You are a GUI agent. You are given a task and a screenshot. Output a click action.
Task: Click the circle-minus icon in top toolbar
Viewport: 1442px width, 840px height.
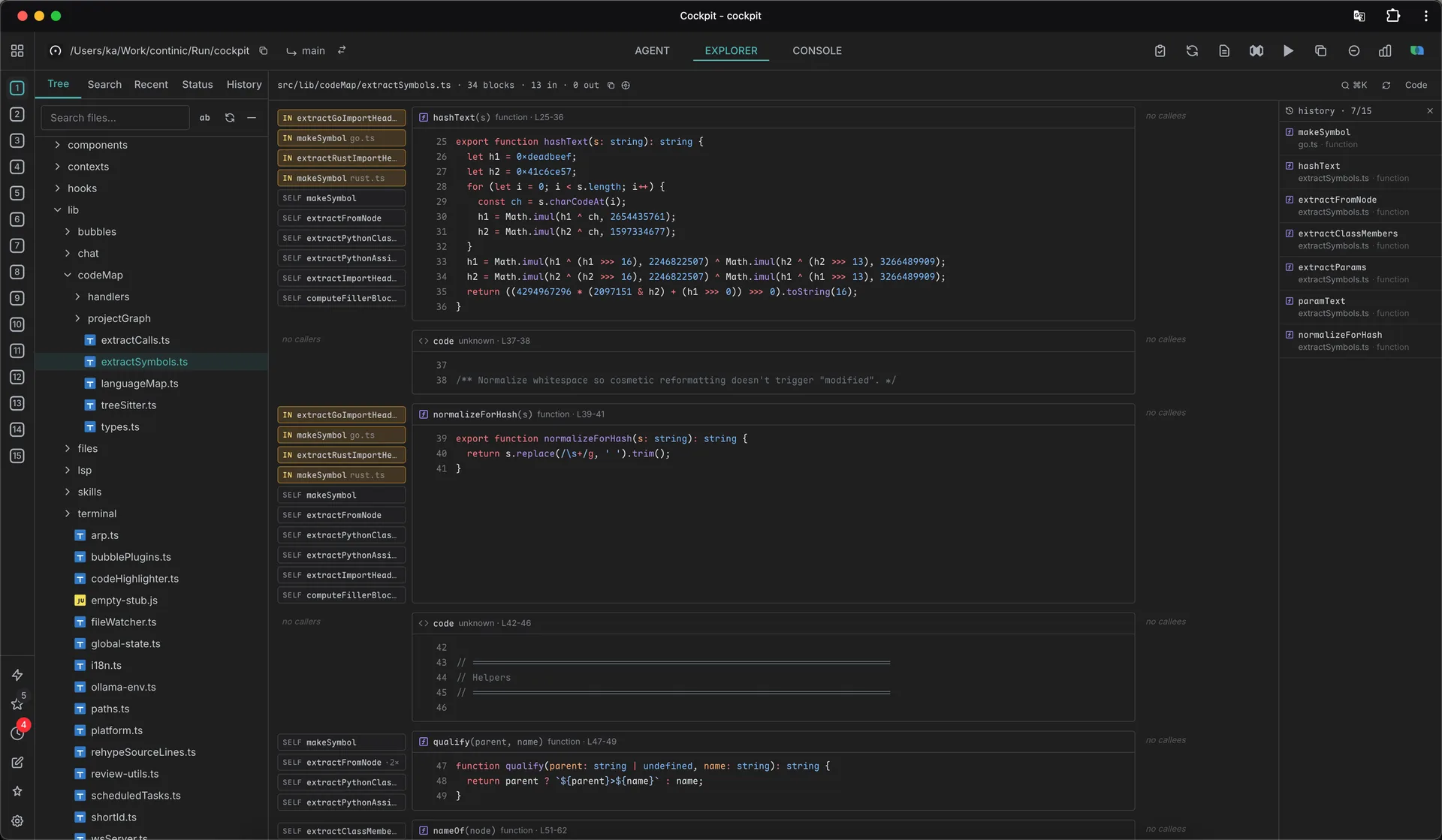pos(1353,50)
